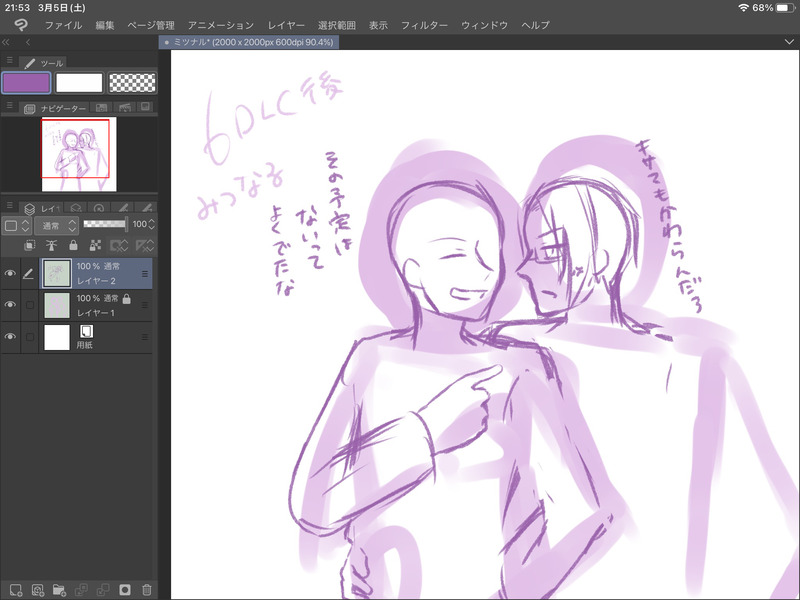Select the 用紙 layer name

tap(85, 345)
